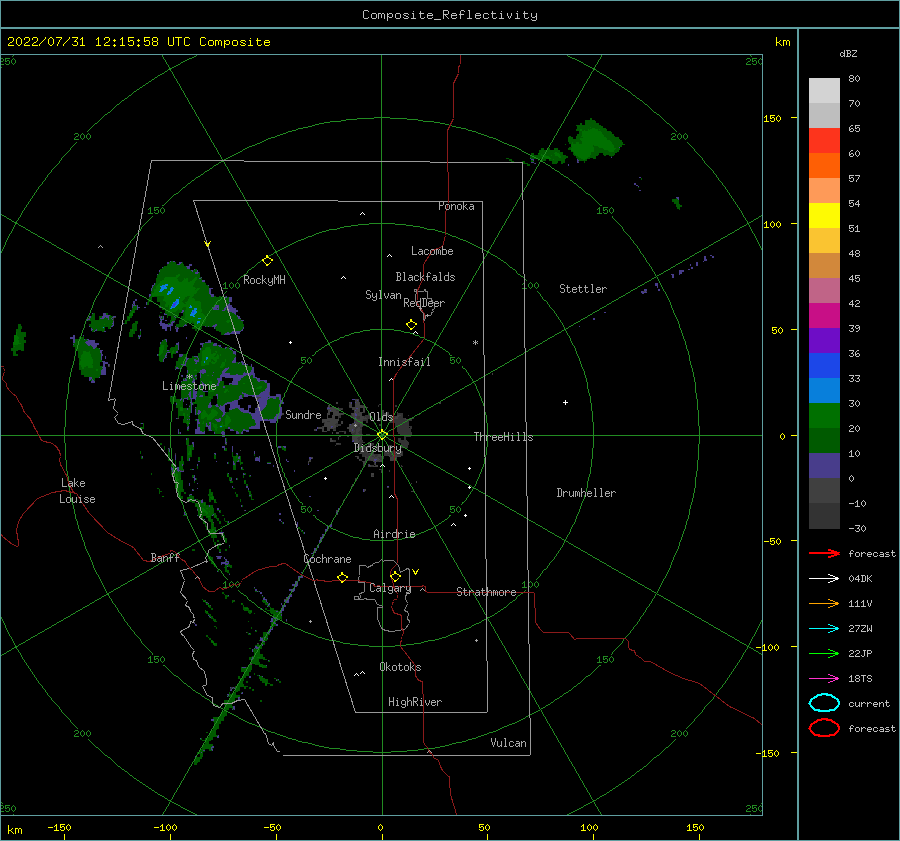Image resolution: width=900 pixels, height=841 pixels.
Task: Click the Composite_Reflectivity title
Action: click(x=450, y=15)
